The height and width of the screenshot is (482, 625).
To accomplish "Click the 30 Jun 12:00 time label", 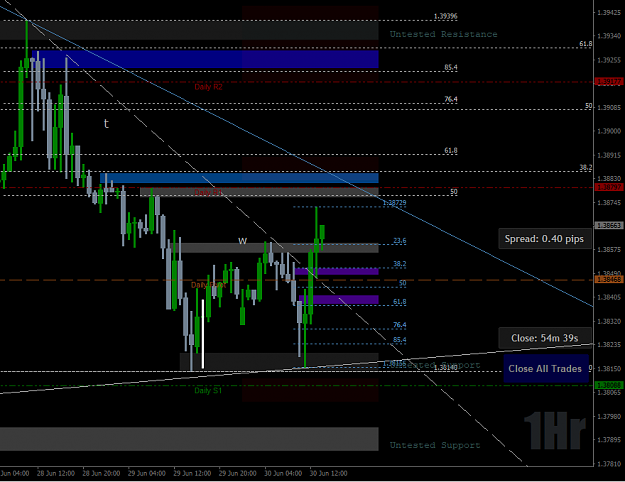I will pyautogui.click(x=328, y=473).
